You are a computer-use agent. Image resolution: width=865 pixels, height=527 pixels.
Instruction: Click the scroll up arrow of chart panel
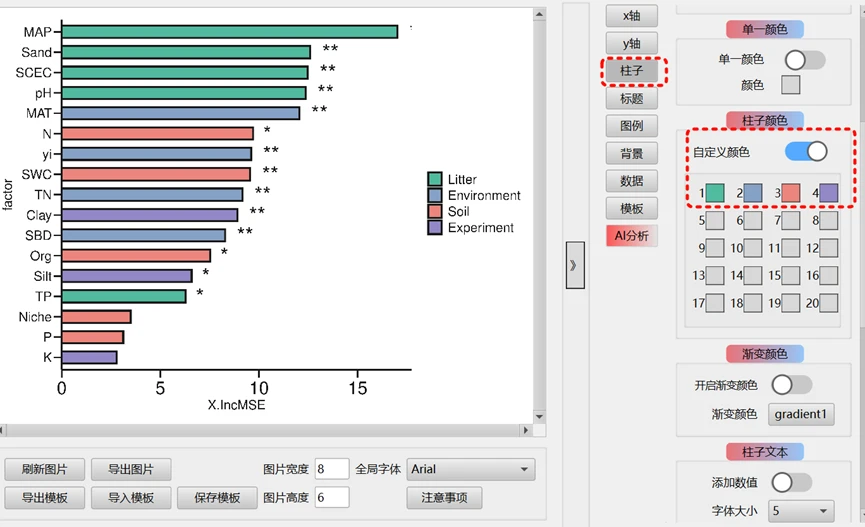pos(540,14)
